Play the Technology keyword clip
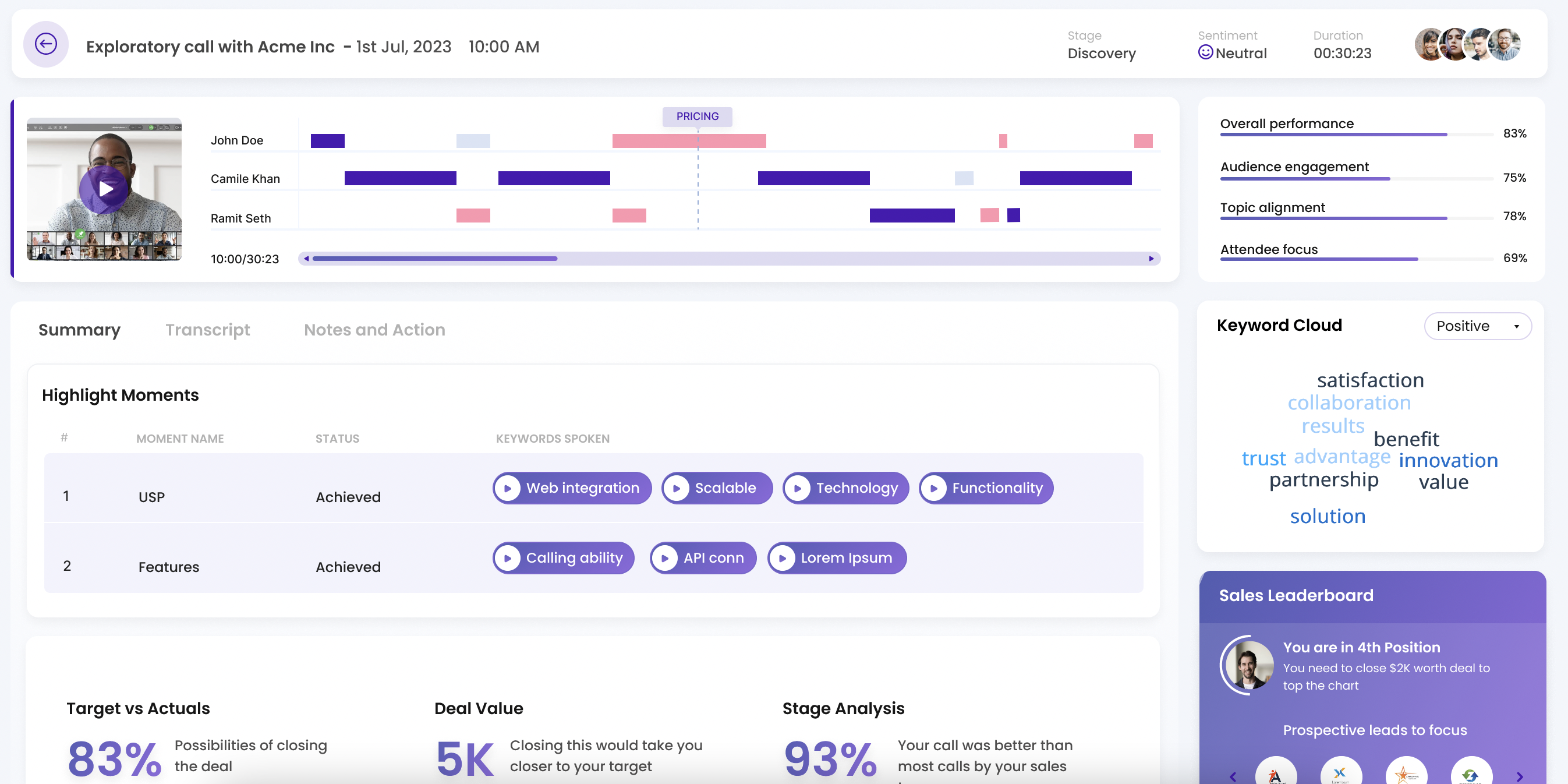 [797, 488]
